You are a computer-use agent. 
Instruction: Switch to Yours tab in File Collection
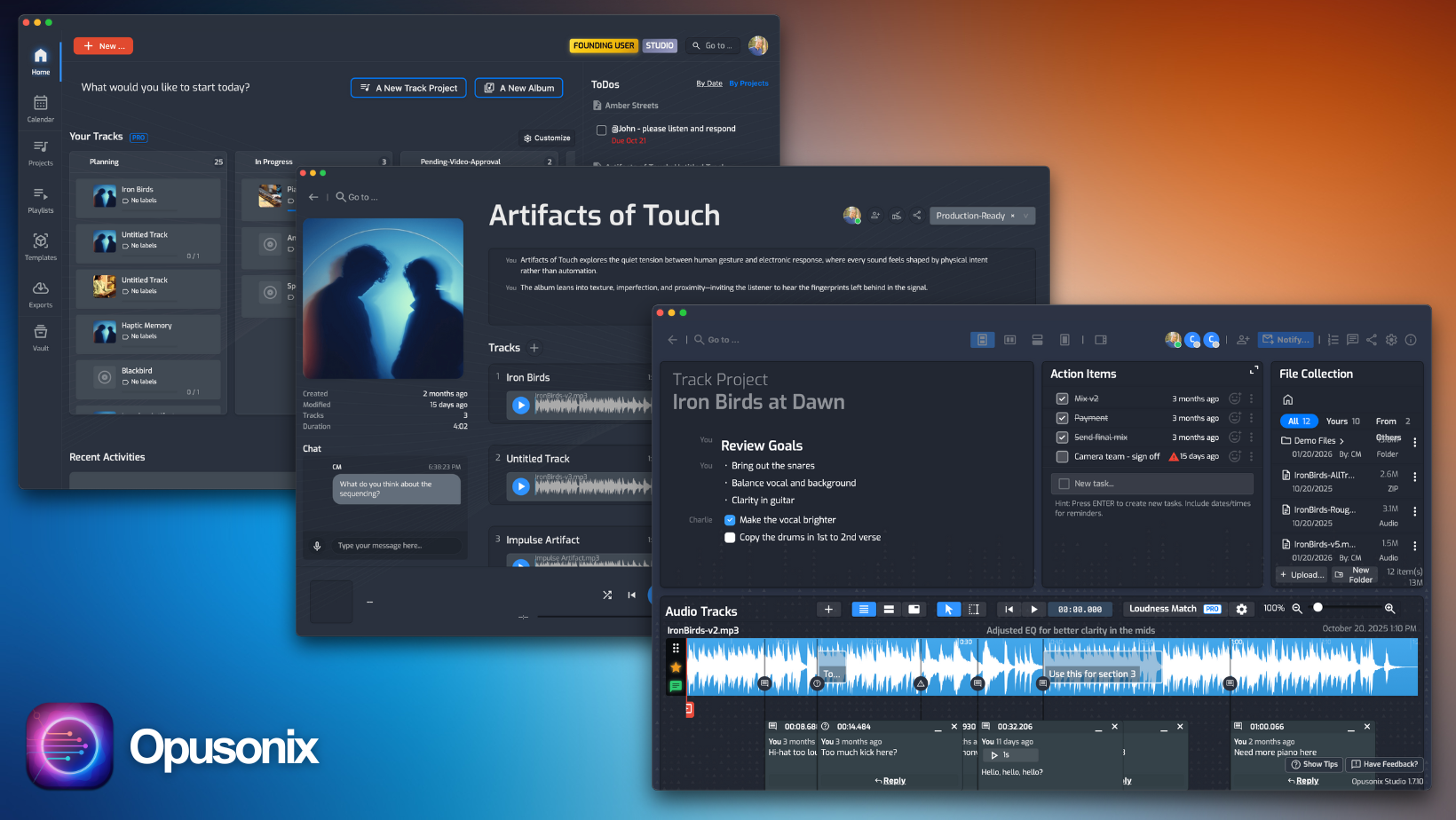1341,422
